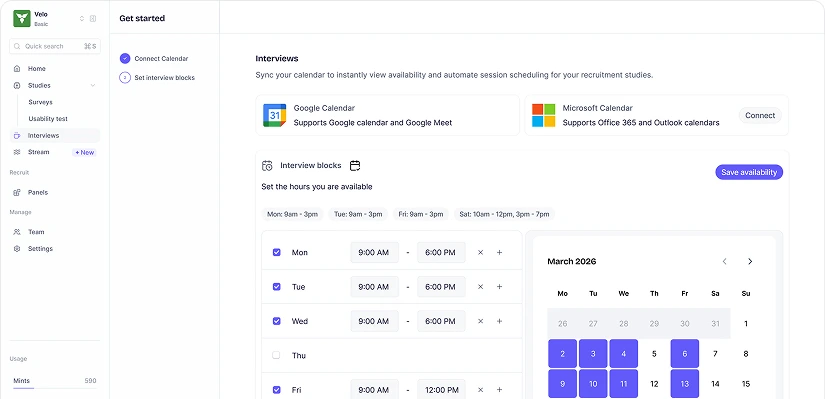The width and height of the screenshot is (825, 399).
Task: Click the Team icon in sidebar
Action: pyautogui.click(x=17, y=232)
